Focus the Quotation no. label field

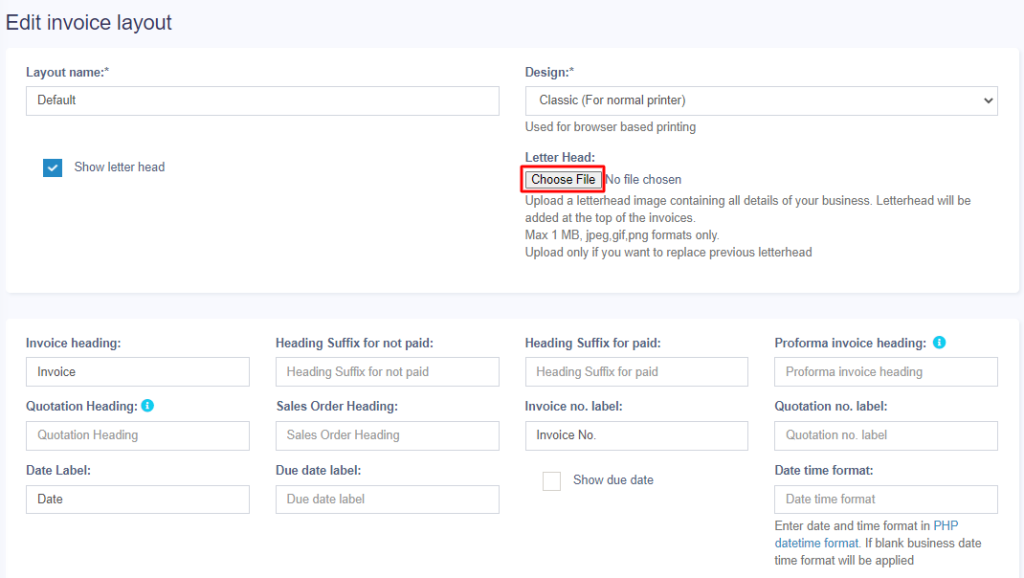[886, 436]
